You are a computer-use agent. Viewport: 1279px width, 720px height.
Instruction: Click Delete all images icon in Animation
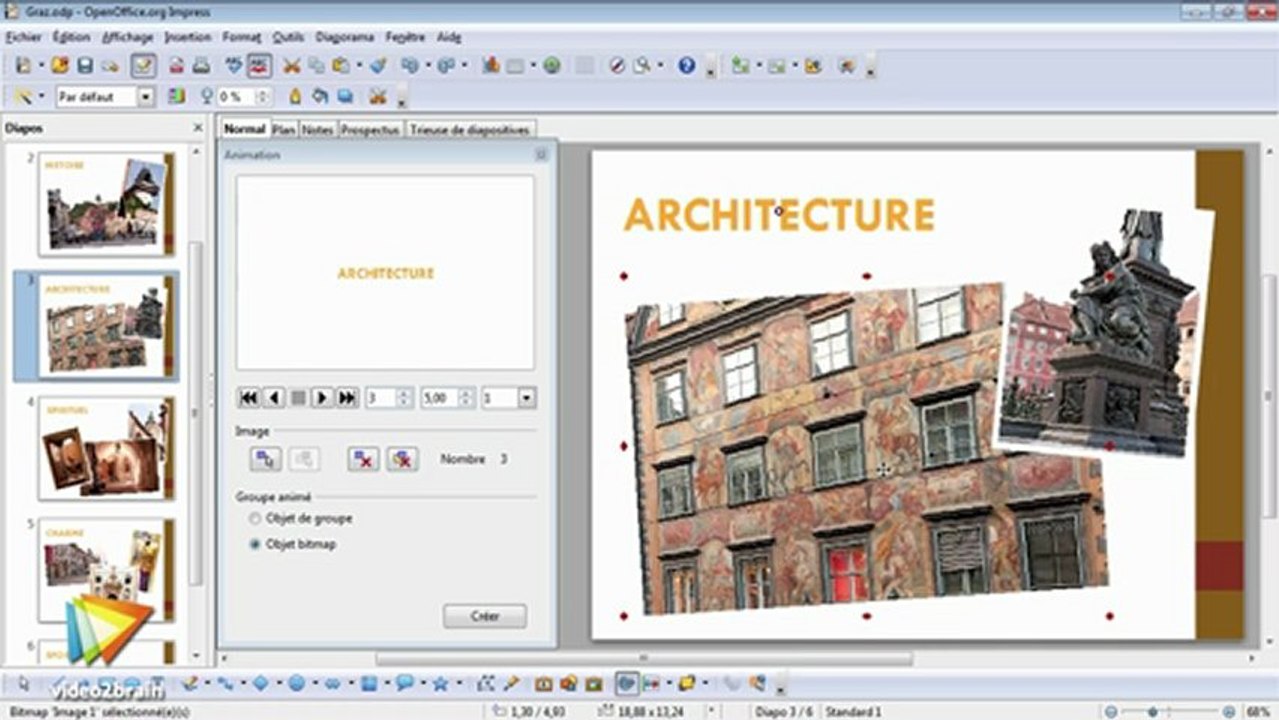[x=402, y=459]
